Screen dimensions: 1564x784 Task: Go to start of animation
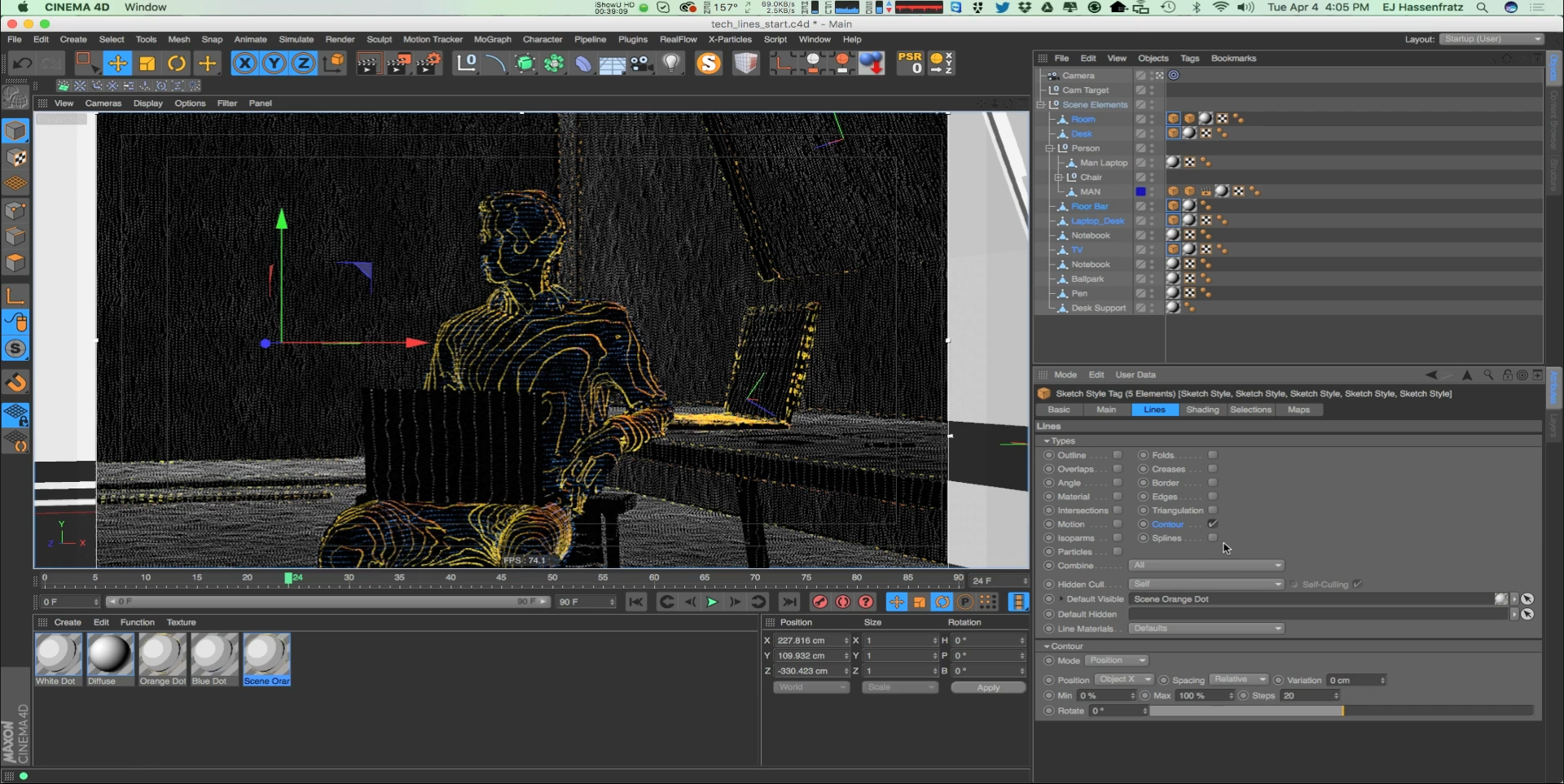635,602
